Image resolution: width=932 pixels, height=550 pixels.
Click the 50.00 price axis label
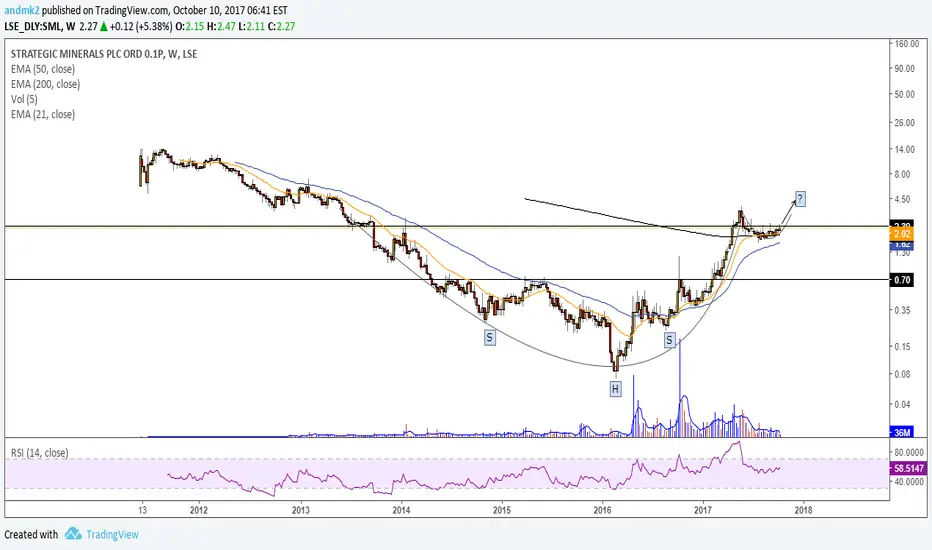(905, 94)
